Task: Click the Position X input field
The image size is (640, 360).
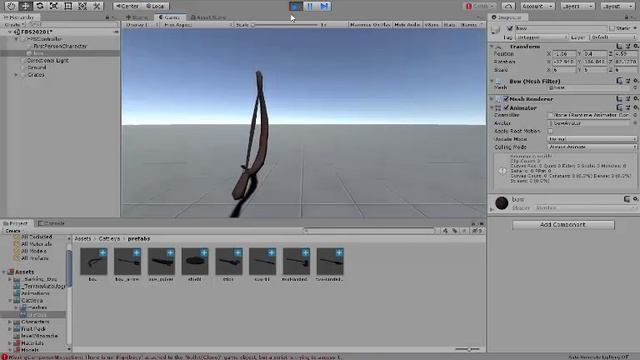Action: coord(565,54)
